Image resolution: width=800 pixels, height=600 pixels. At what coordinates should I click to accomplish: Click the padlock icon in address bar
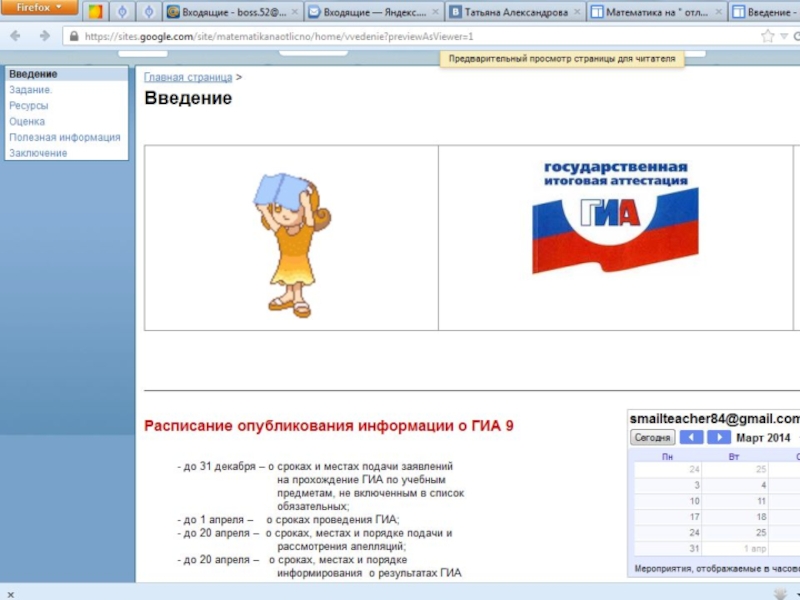tap(74, 36)
